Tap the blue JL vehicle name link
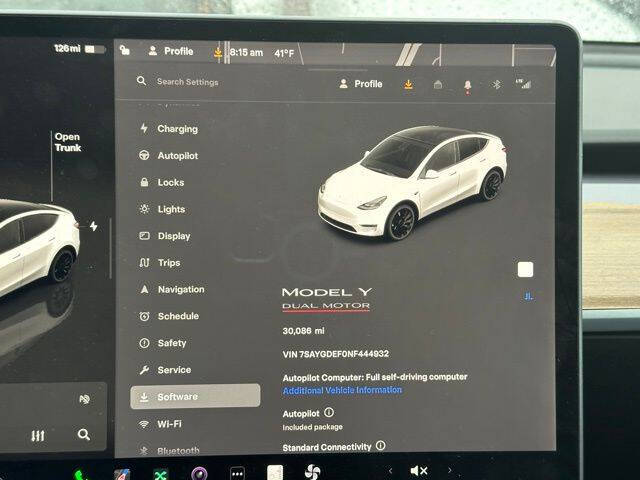The width and height of the screenshot is (640, 480). pyautogui.click(x=528, y=296)
